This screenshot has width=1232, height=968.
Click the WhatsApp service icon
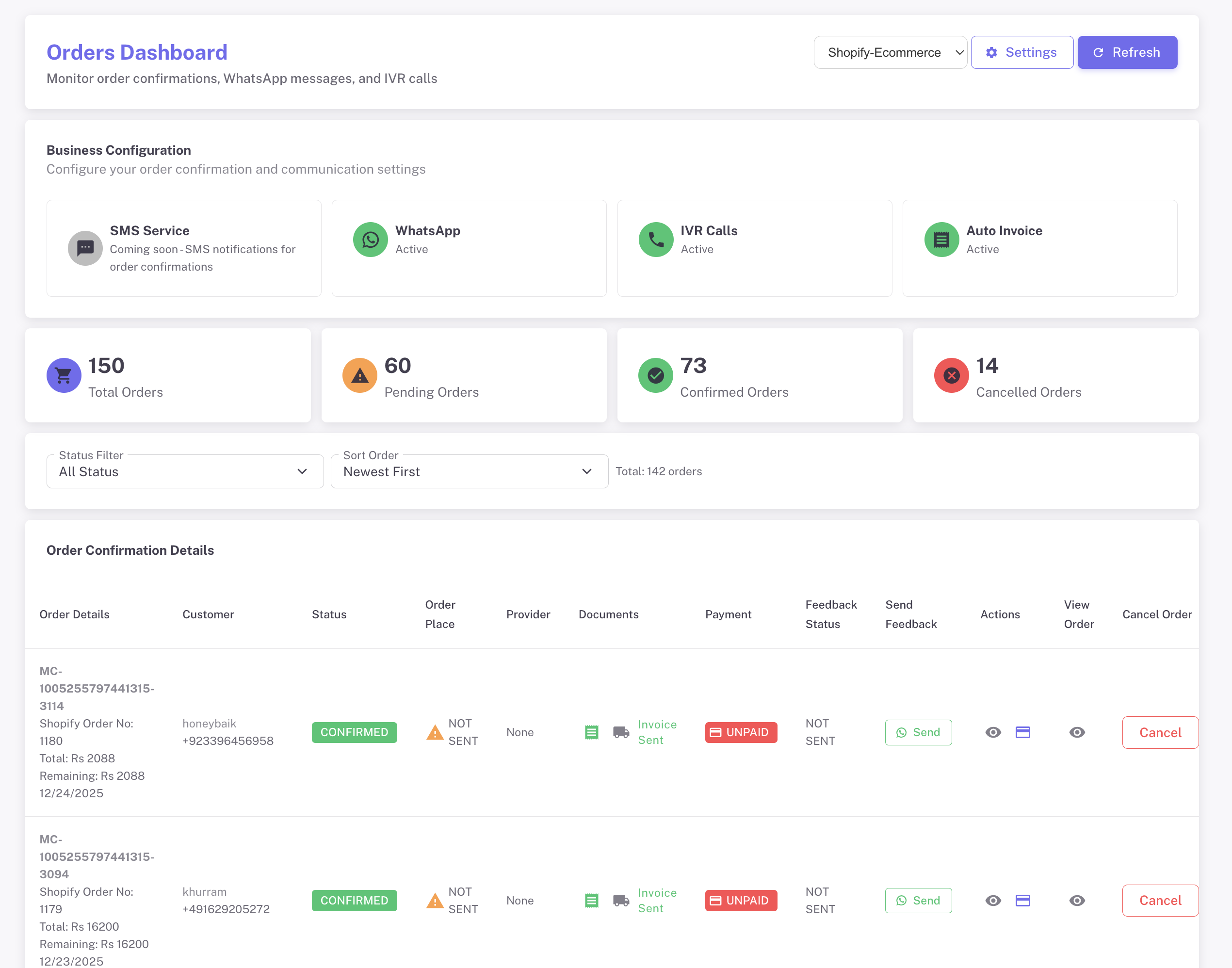pos(370,240)
